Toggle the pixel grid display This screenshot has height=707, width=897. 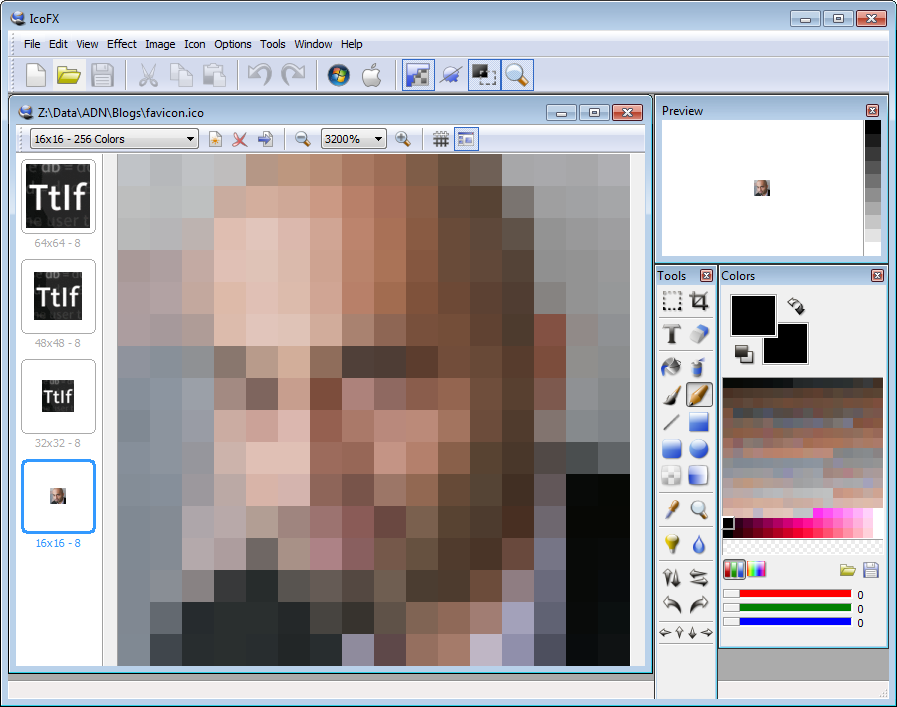440,139
